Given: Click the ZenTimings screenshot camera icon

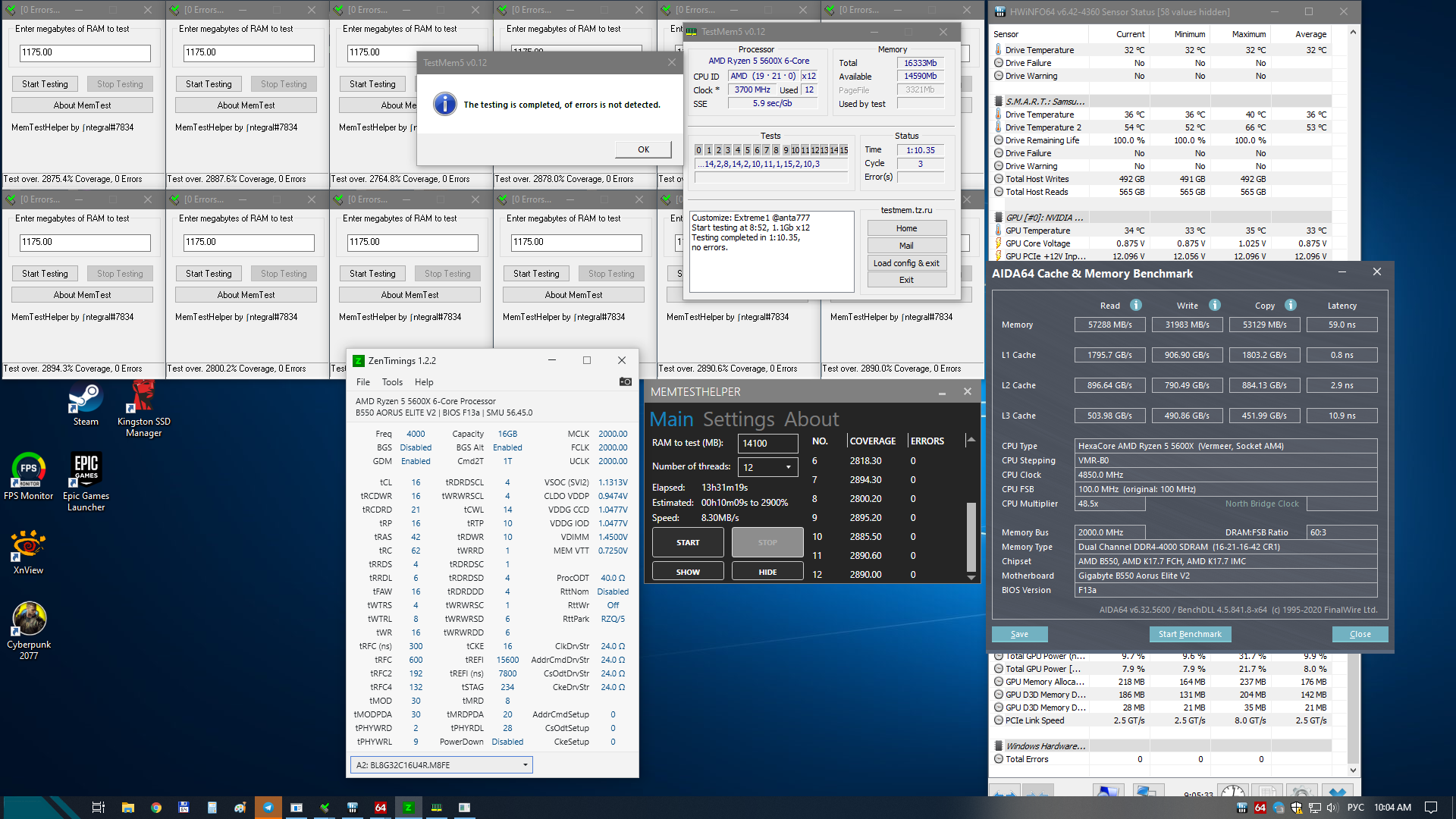Looking at the screenshot, I should [625, 381].
